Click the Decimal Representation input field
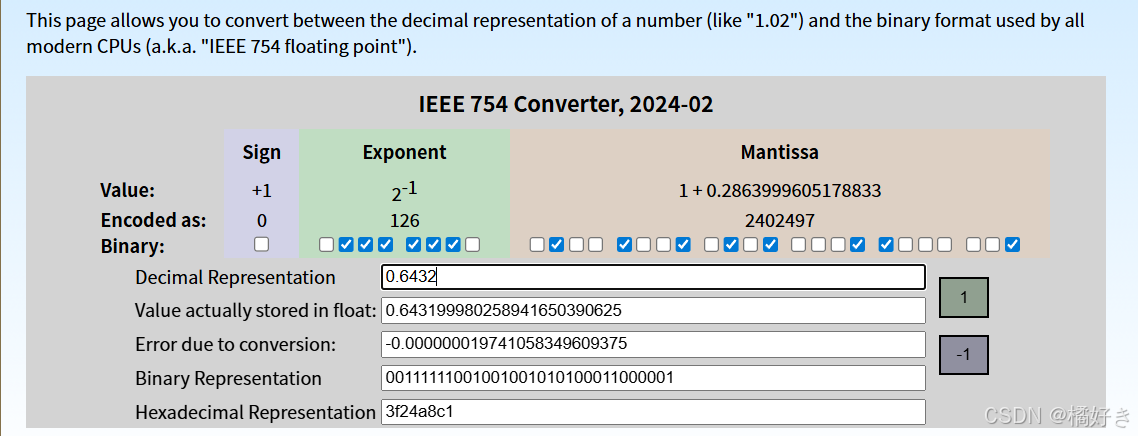The height and width of the screenshot is (436, 1138). [653, 277]
